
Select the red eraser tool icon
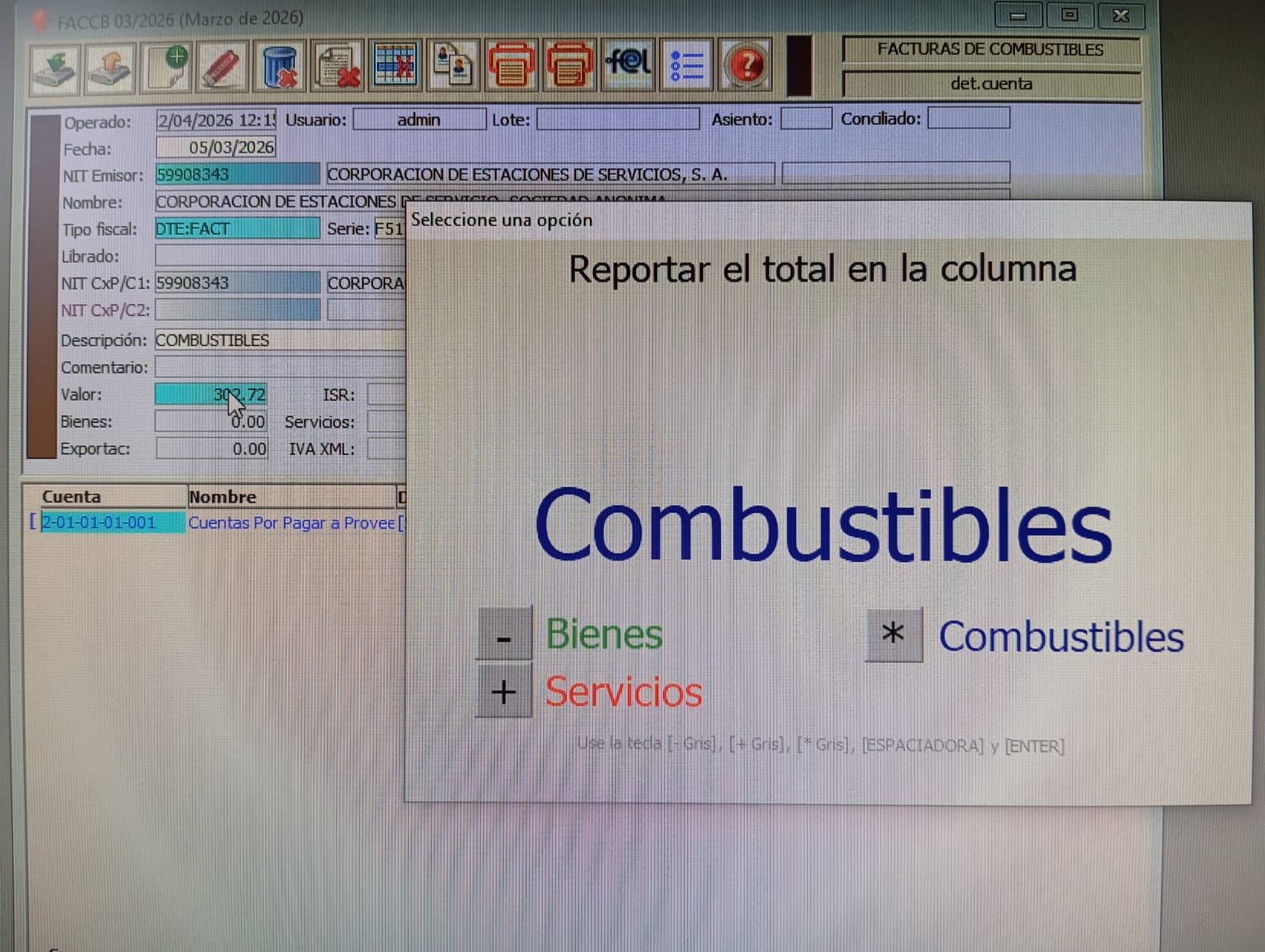pyautogui.click(x=222, y=66)
